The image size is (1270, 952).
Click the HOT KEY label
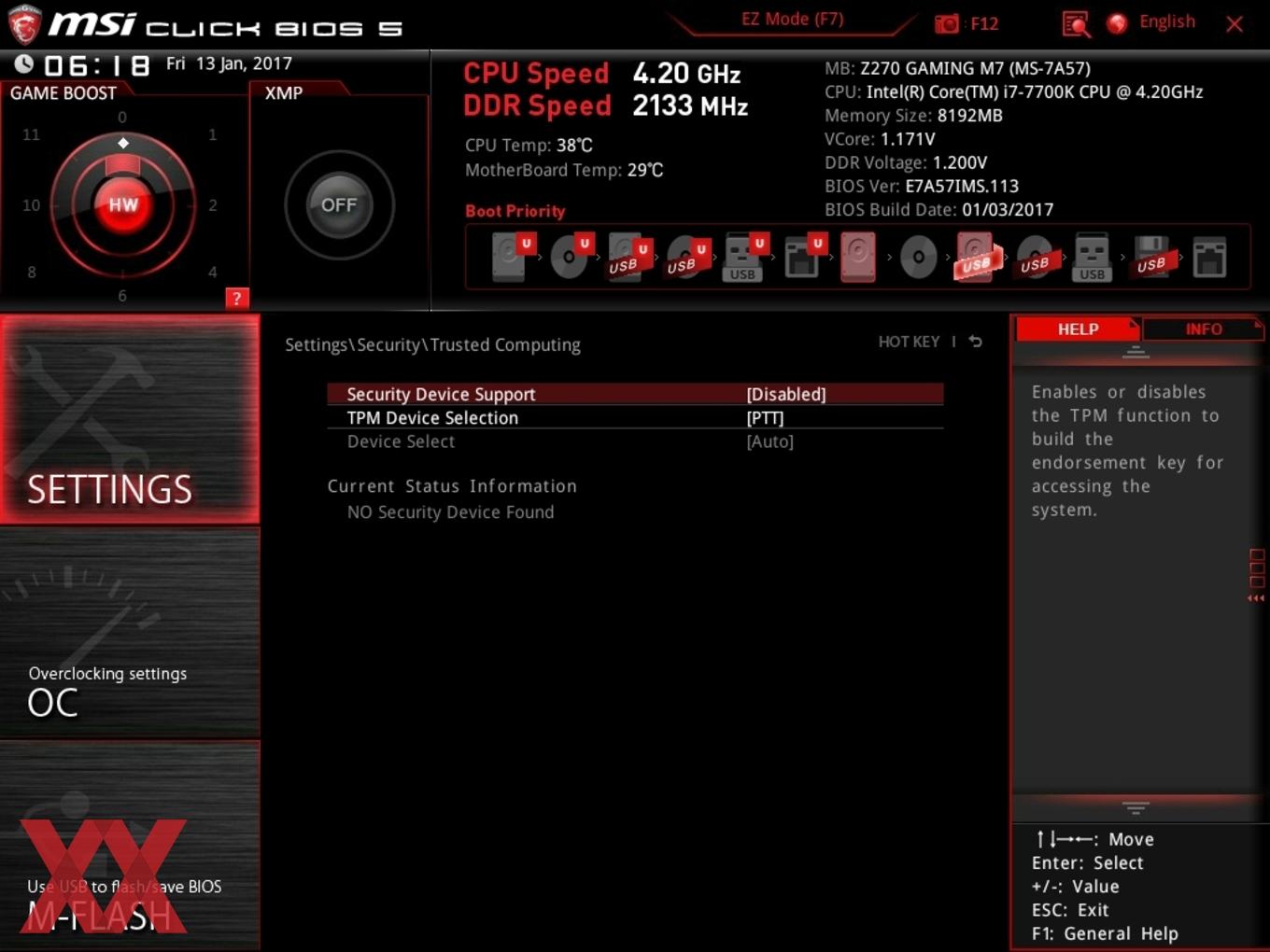909,342
